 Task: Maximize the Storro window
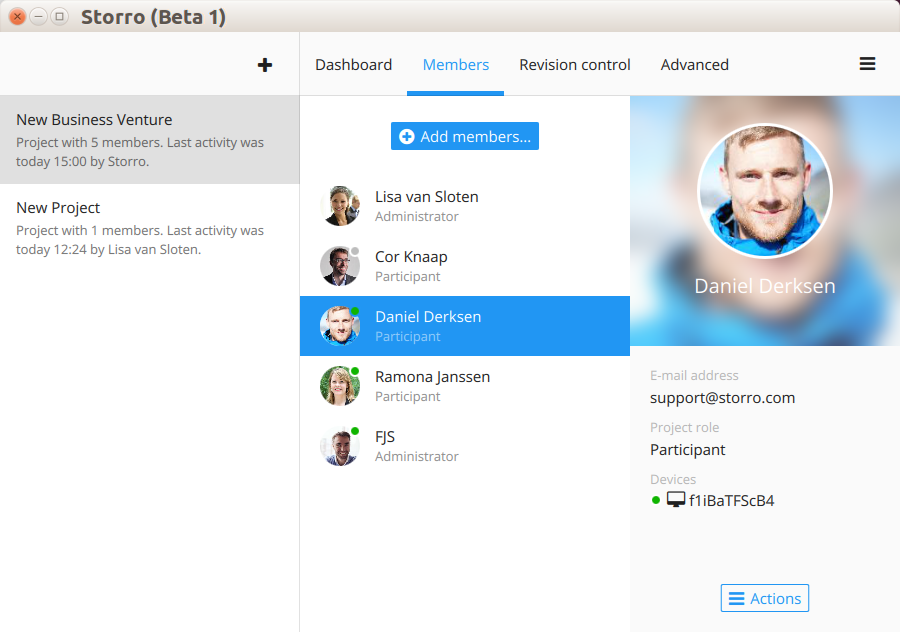(59, 17)
